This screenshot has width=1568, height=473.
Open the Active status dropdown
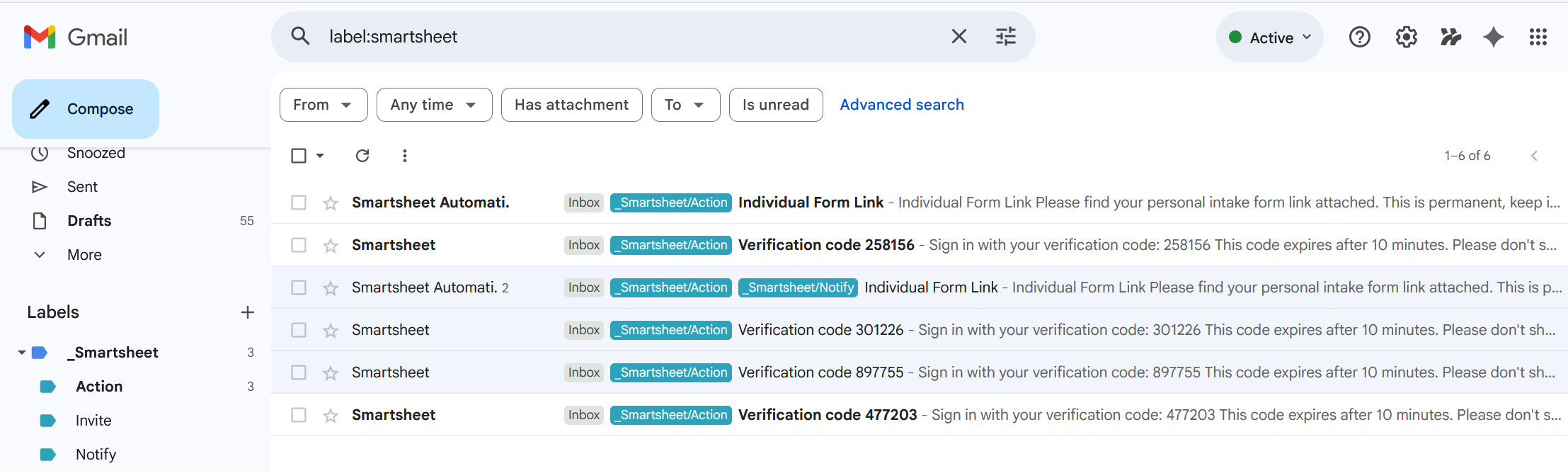1270,38
